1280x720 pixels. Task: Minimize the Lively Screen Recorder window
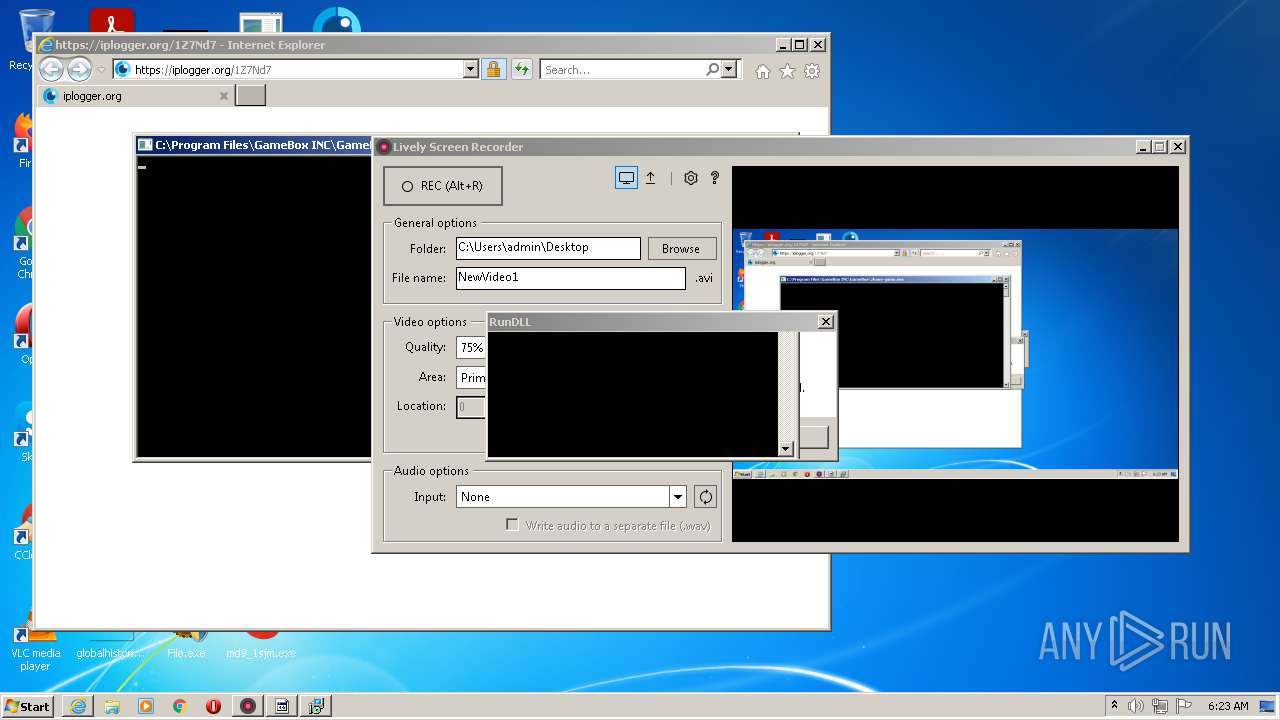click(1143, 147)
